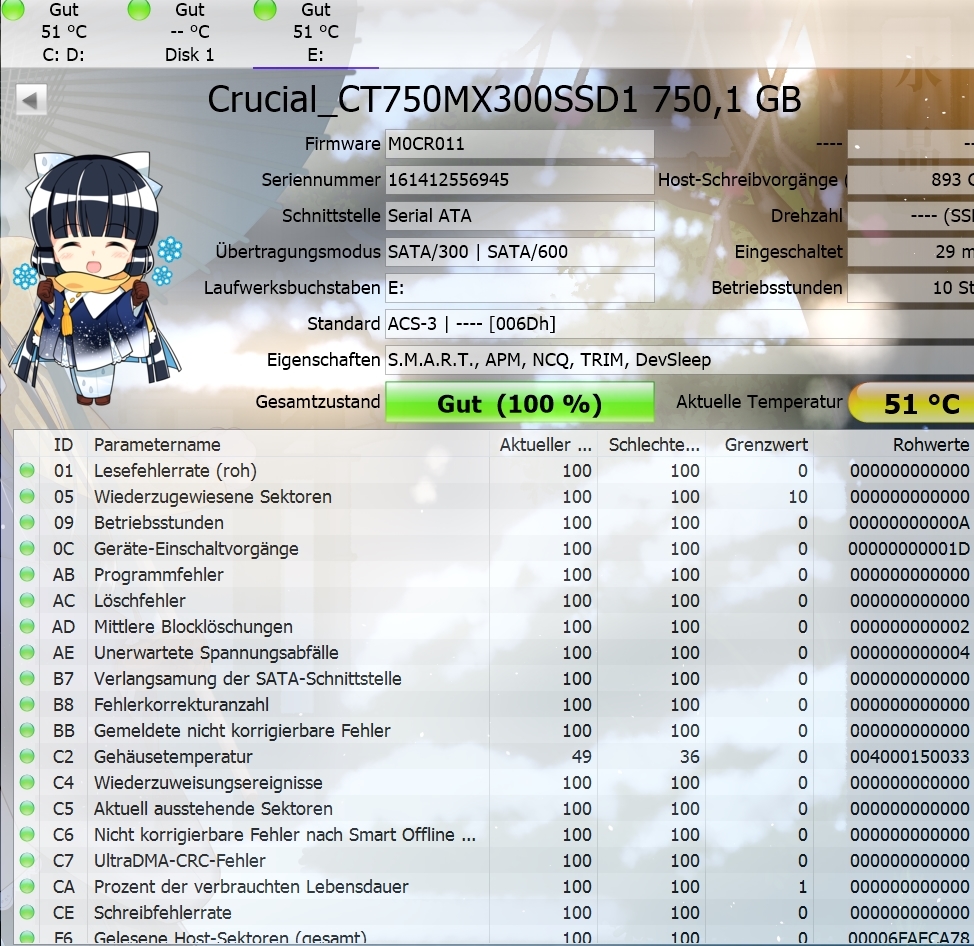Viewport: 974px width, 946px height.
Task: Click status dot of UltraDMA-CRC-Fehler row
Action: tap(27, 860)
